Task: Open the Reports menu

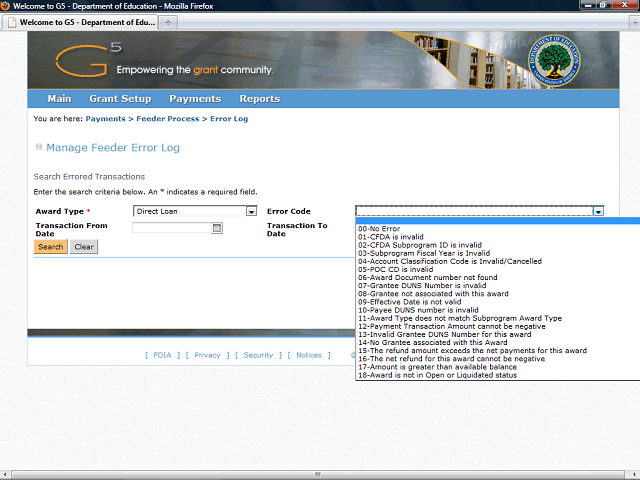Action: point(260,99)
